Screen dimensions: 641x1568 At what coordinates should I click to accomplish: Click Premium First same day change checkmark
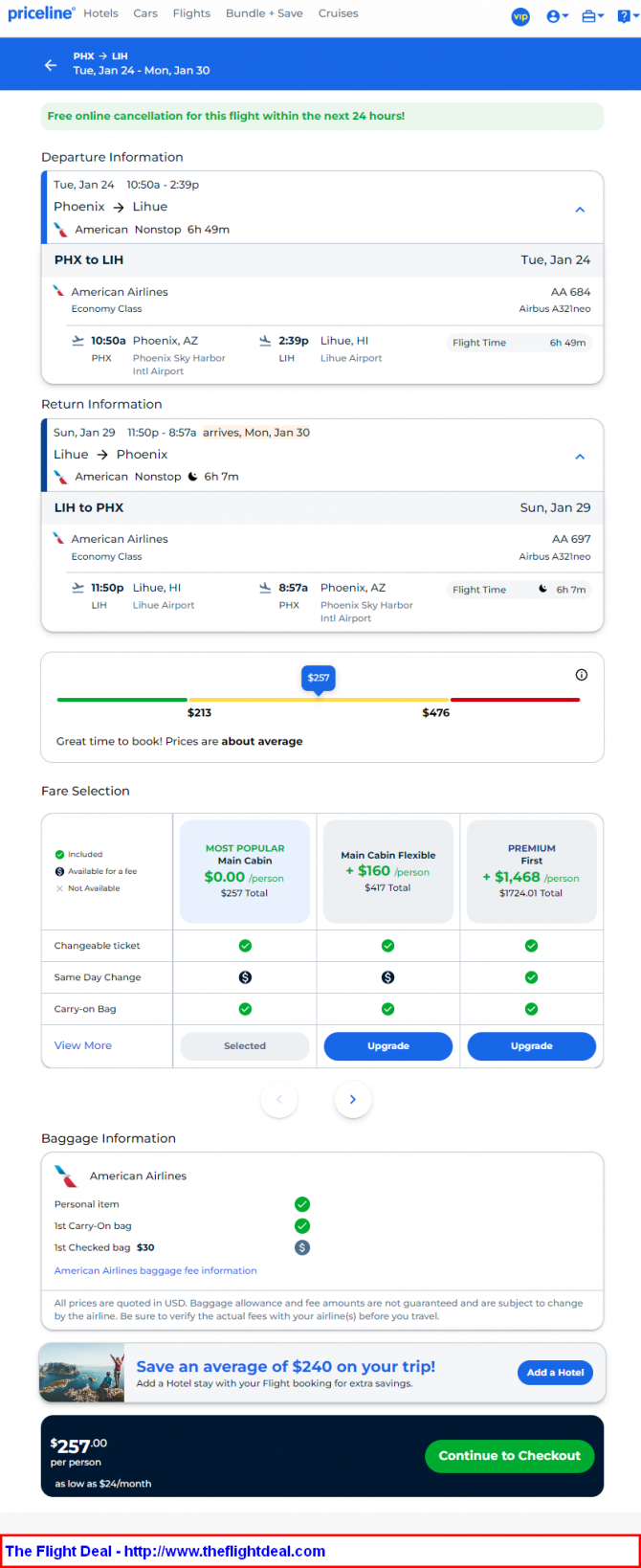click(x=531, y=977)
